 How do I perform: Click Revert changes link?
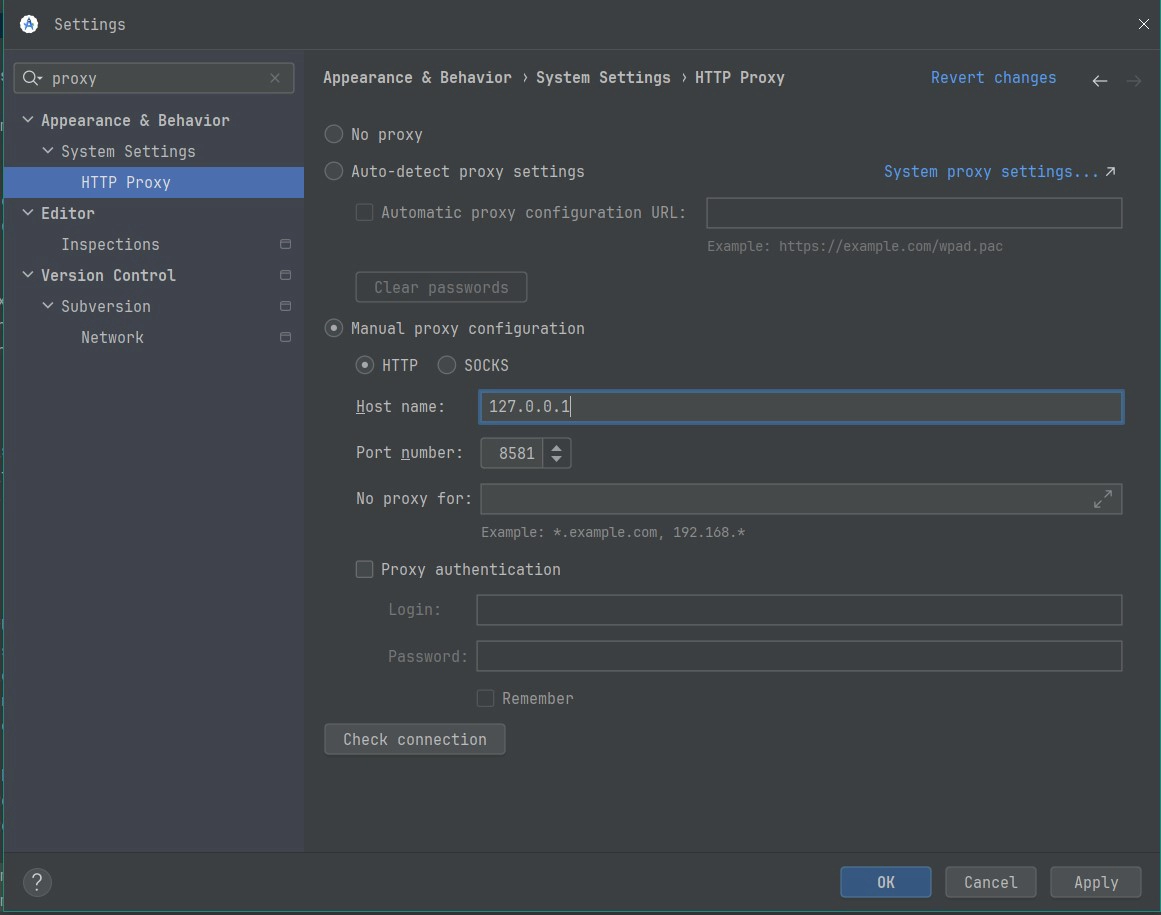pyautogui.click(x=993, y=78)
